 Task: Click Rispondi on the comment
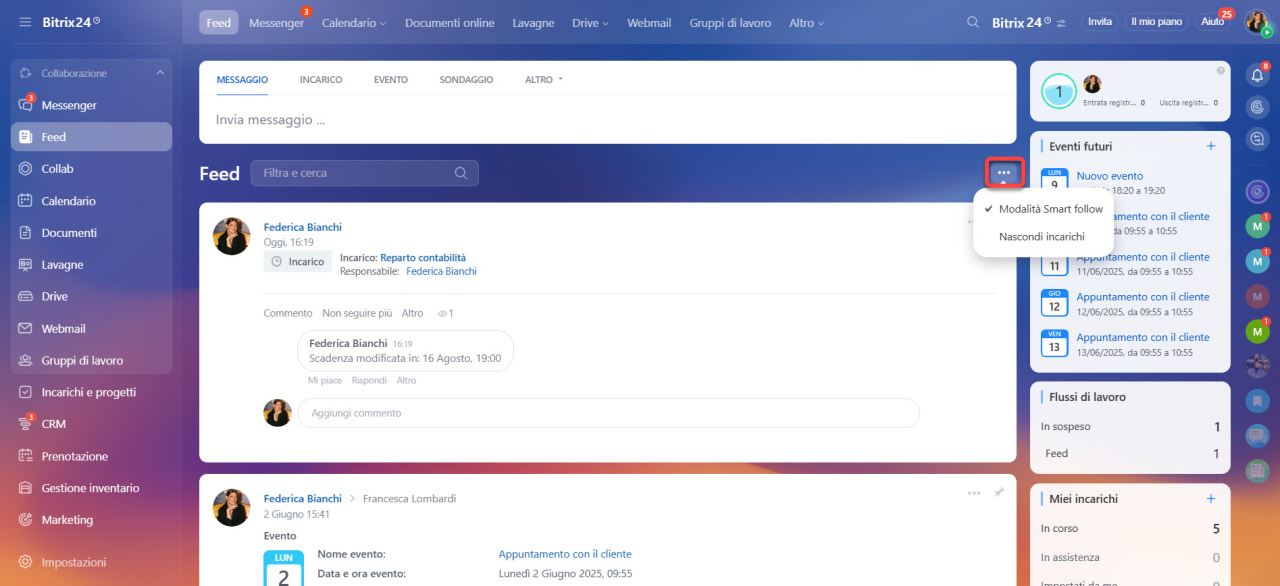coord(369,381)
